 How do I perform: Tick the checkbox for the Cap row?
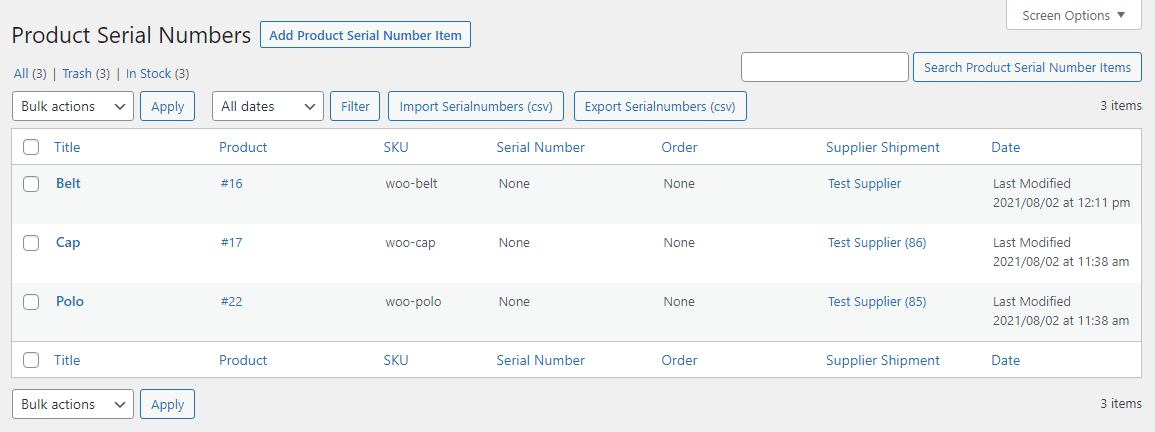[31, 243]
